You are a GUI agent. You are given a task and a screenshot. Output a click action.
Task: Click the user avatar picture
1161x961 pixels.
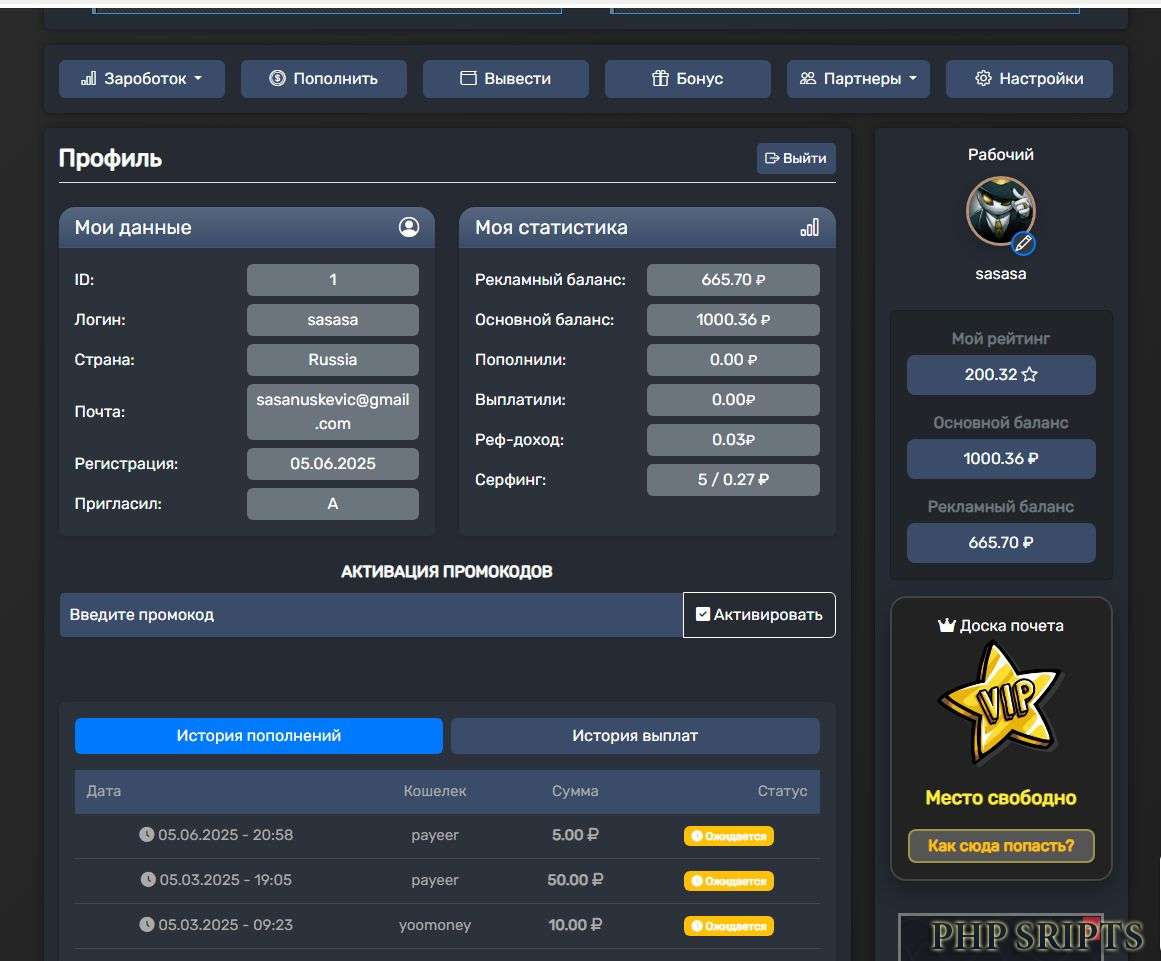coord(997,210)
